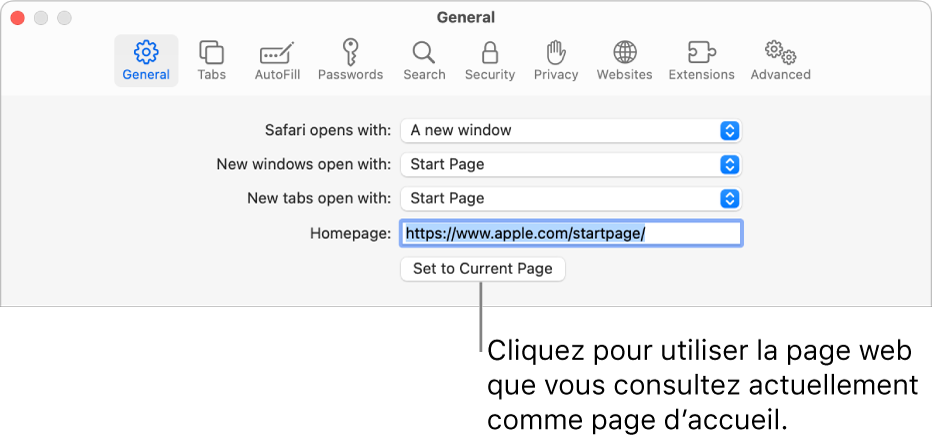934x442 pixels.
Task: Switch to the Extensions tab label
Action: pyautogui.click(x=701, y=75)
